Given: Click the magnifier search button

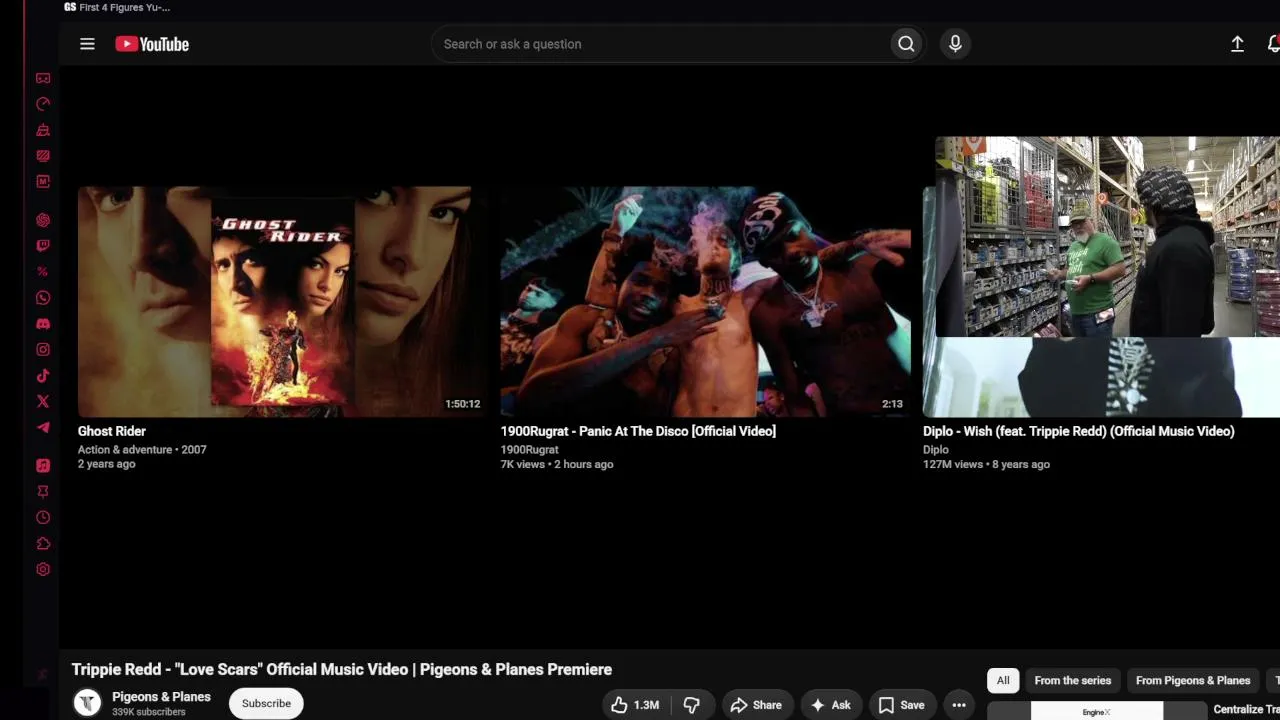Looking at the screenshot, I should click(x=906, y=44).
